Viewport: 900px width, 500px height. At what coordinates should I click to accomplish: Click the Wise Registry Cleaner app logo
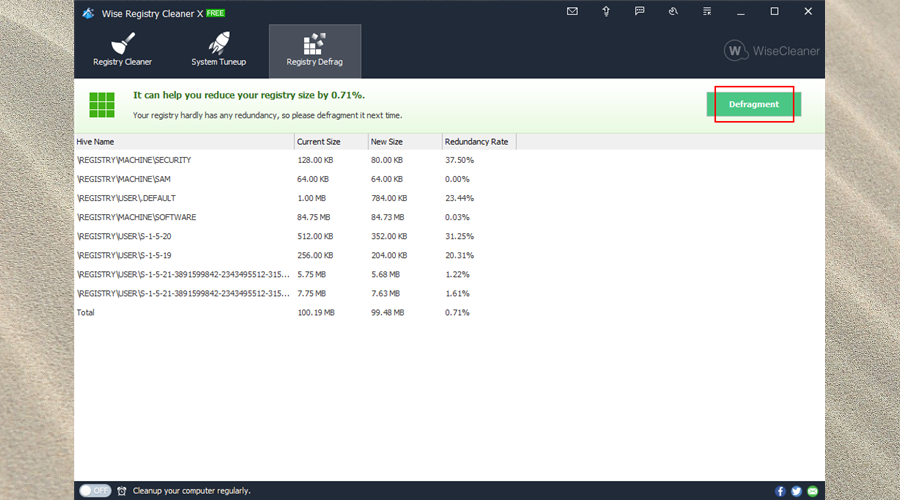[88, 13]
